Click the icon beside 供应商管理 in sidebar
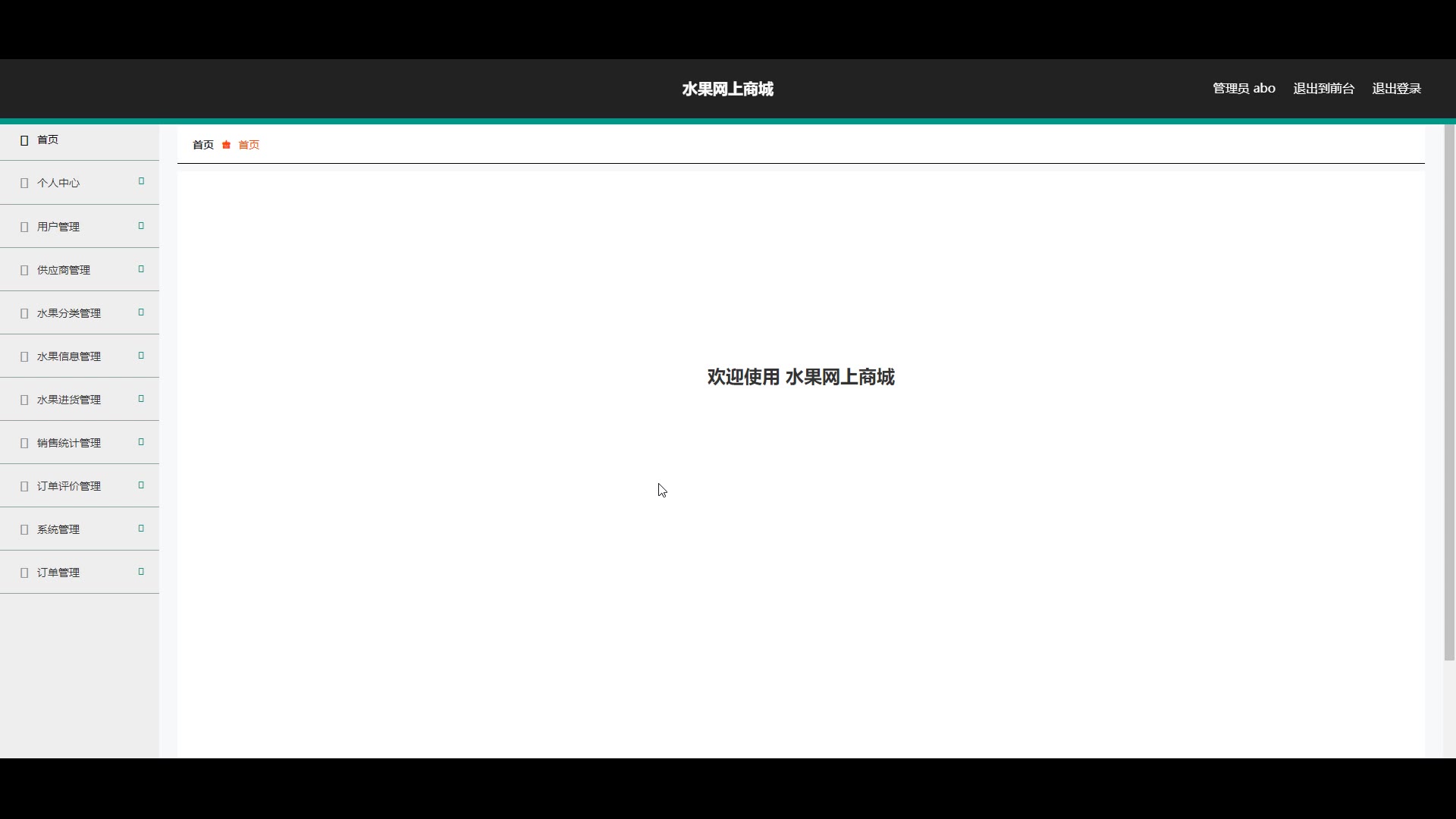This screenshot has width=1456, height=819. (24, 270)
